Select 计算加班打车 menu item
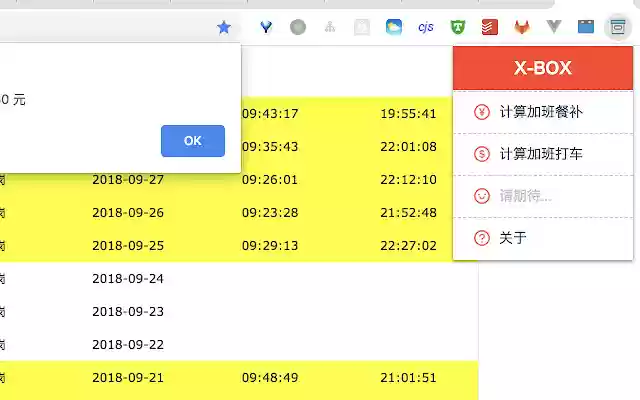640x400 pixels. [x=540, y=154]
